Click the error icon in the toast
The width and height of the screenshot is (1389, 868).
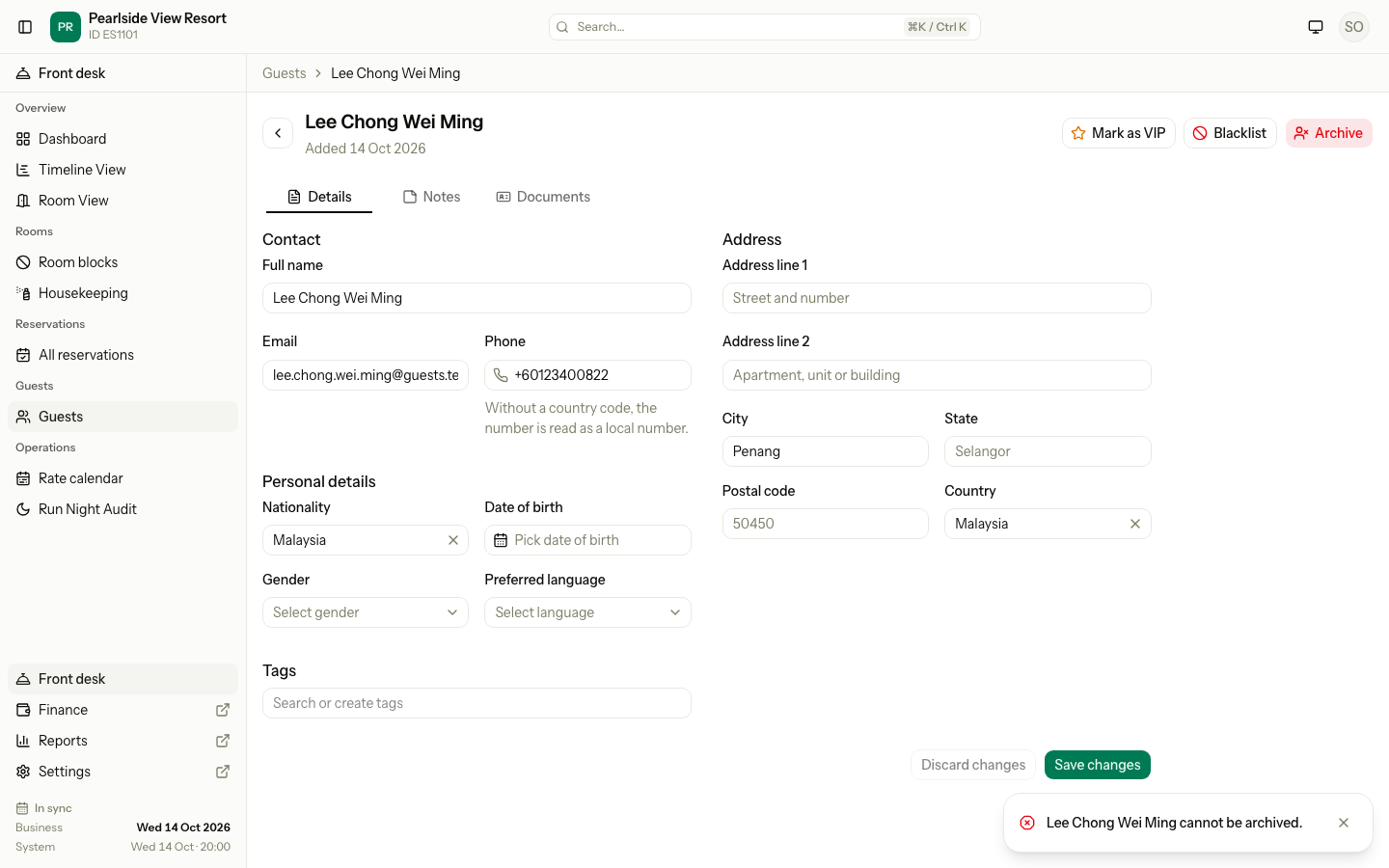point(1027,823)
